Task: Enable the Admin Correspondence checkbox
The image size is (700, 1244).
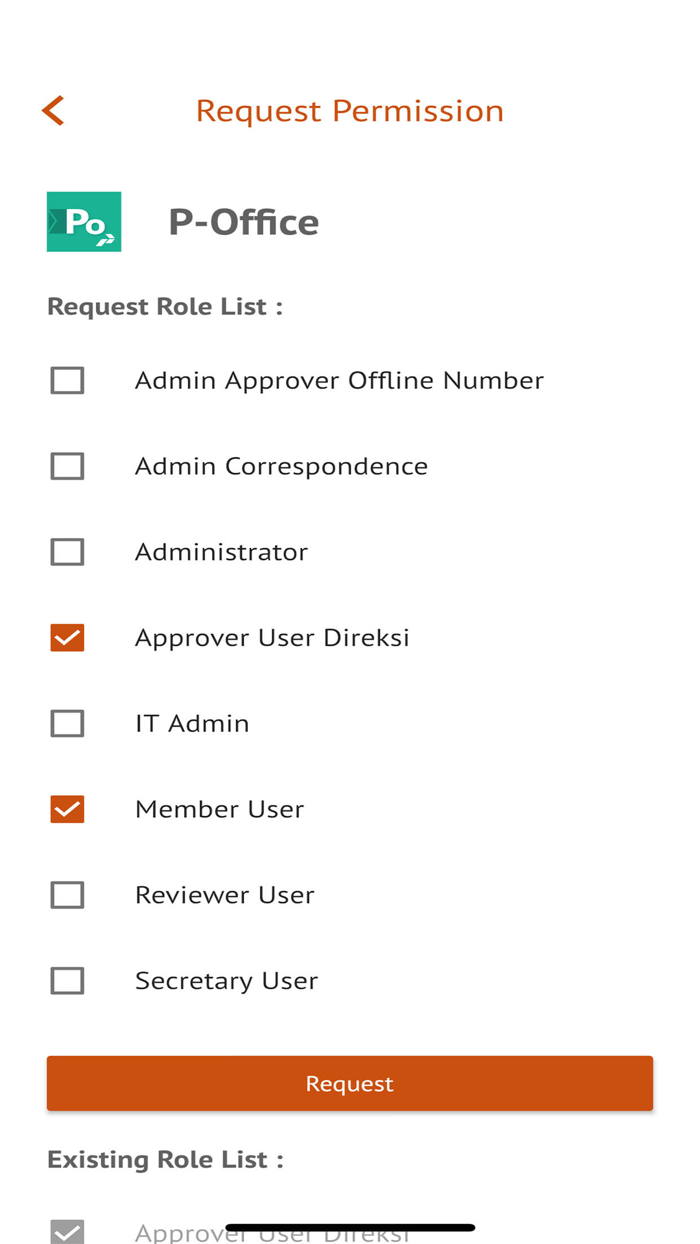Action: (x=67, y=466)
